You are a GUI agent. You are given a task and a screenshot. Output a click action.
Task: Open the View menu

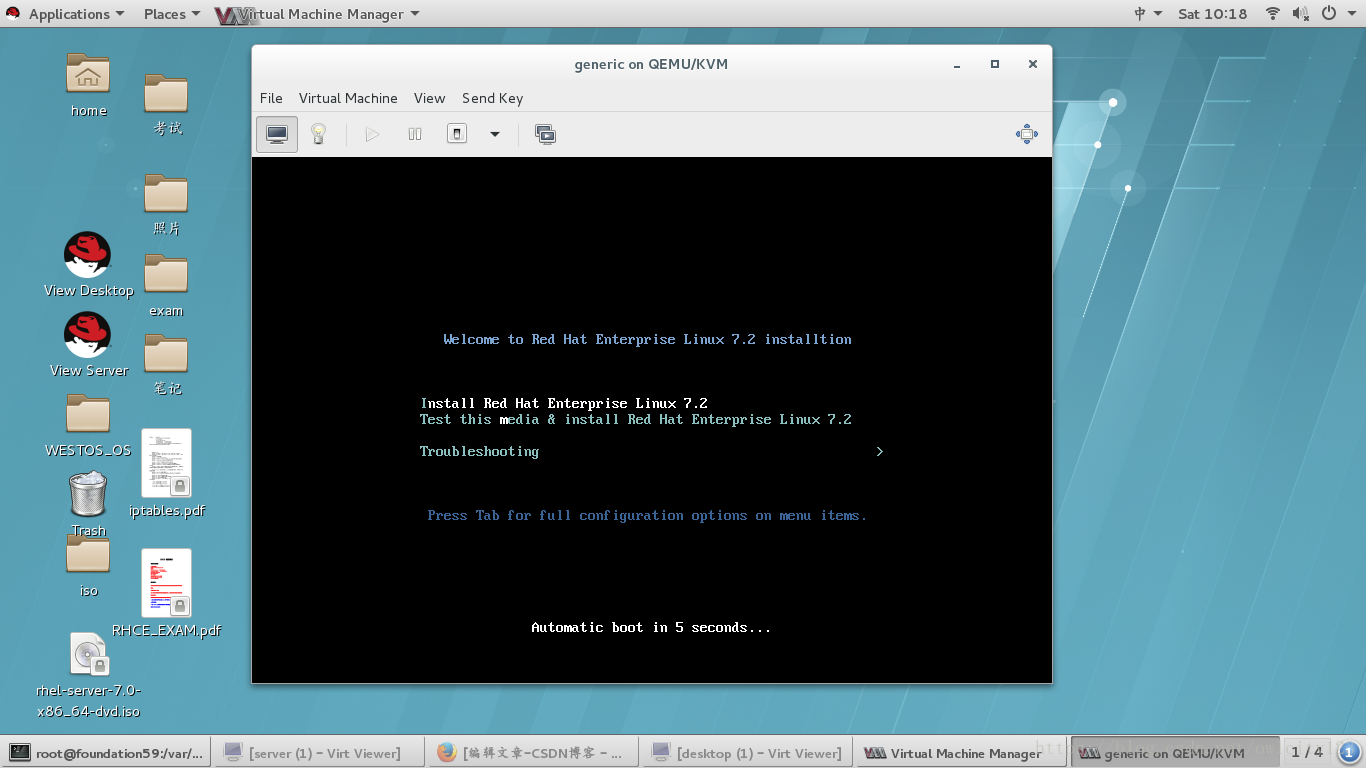click(x=429, y=98)
